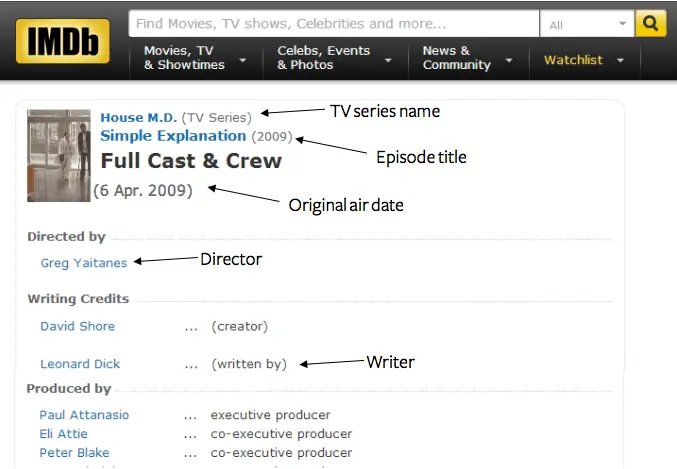This screenshot has height=469, width=677.
Task: Click director Greg Yaitanes
Action: [x=84, y=263]
